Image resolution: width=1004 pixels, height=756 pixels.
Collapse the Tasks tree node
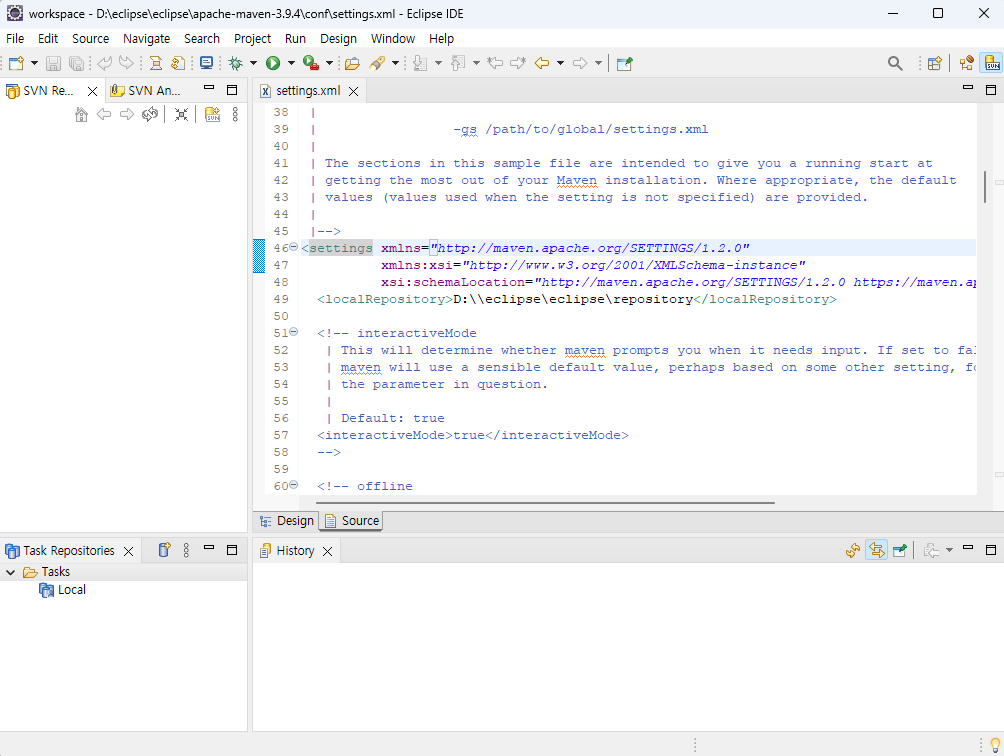pos(11,572)
